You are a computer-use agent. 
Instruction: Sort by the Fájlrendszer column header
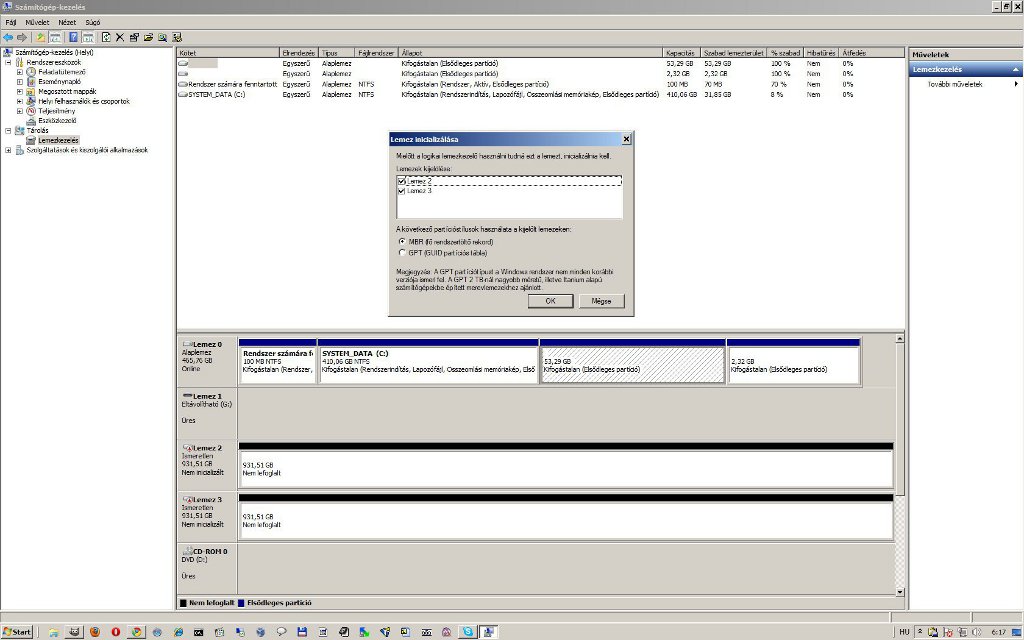(376, 53)
